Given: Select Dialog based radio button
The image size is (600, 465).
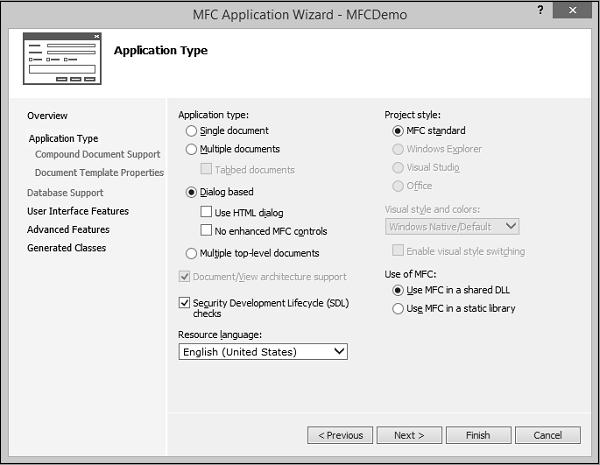Looking at the screenshot, I should coord(191,192).
